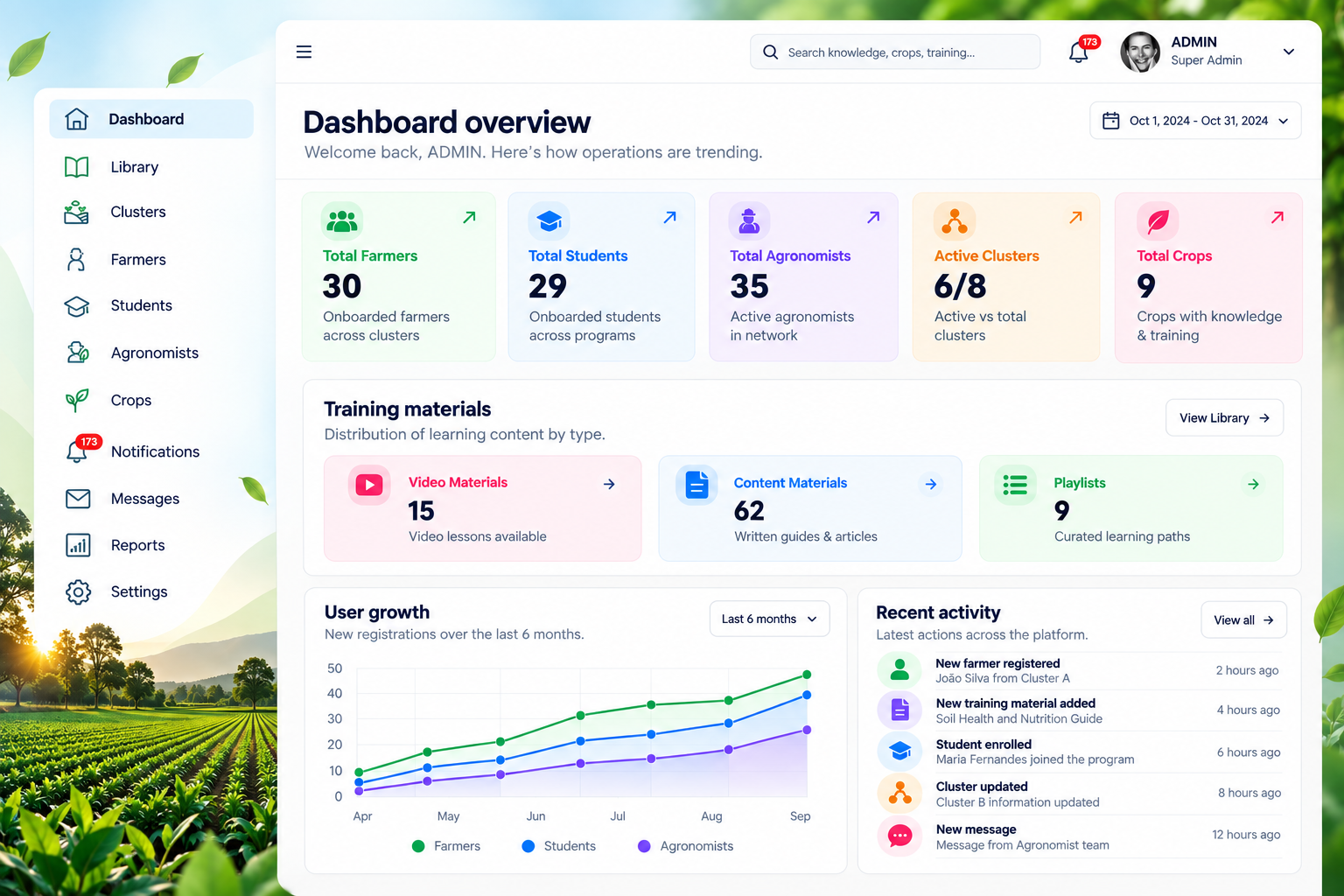Toggle Students series in chart legend
Screen dimensions: 1344x896
coord(558,846)
